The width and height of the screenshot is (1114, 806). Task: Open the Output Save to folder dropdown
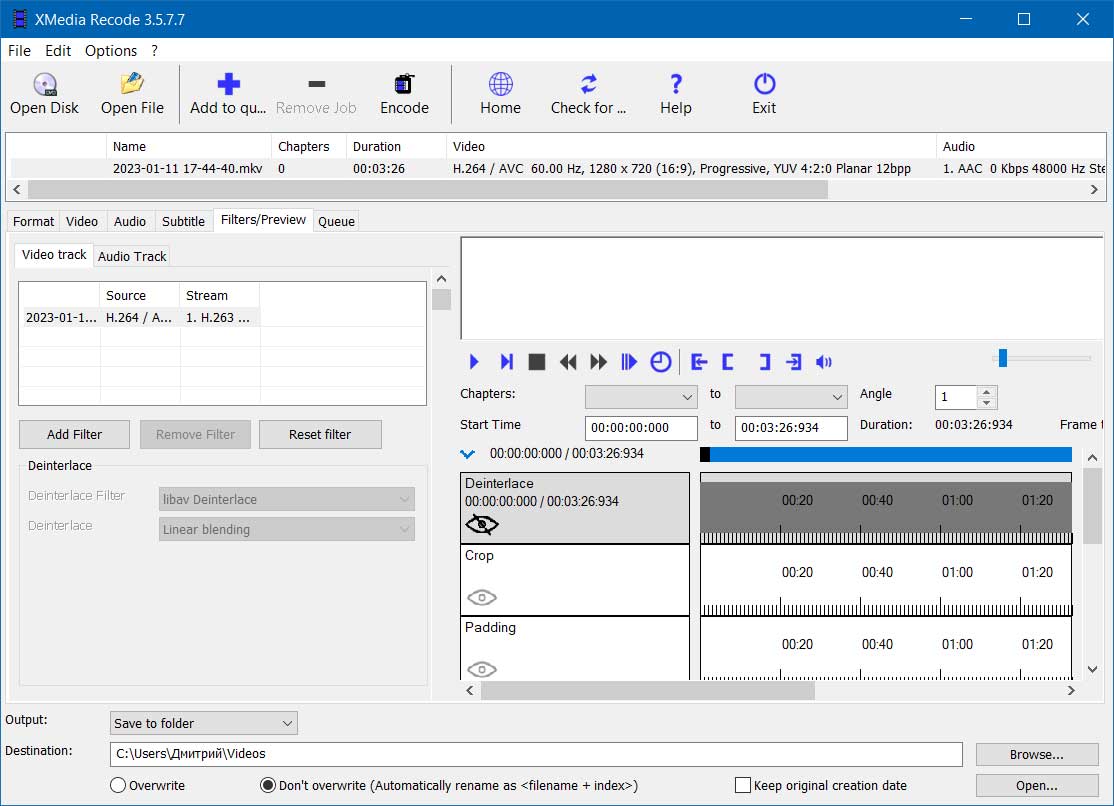[203, 723]
